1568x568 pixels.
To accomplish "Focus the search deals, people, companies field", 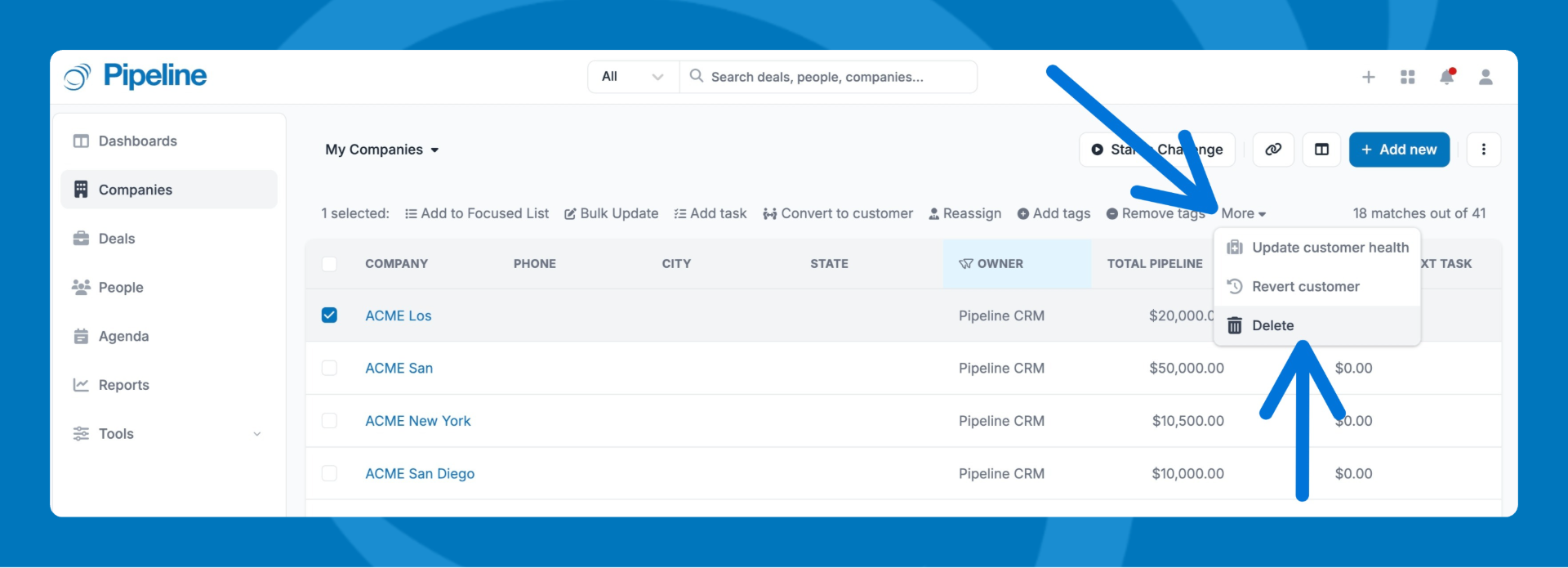I will pyautogui.click(x=829, y=77).
